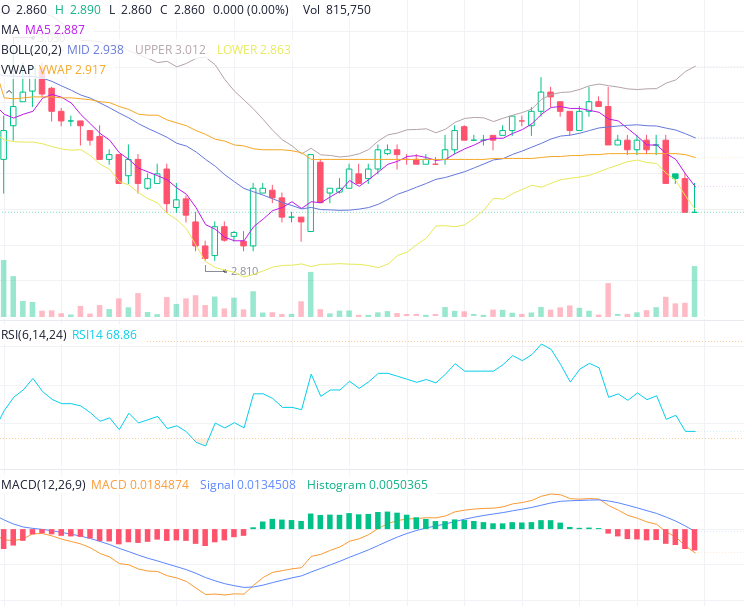Click the orange VWAP 2.917 value
This screenshot has width=744, height=606.
(x=72, y=70)
